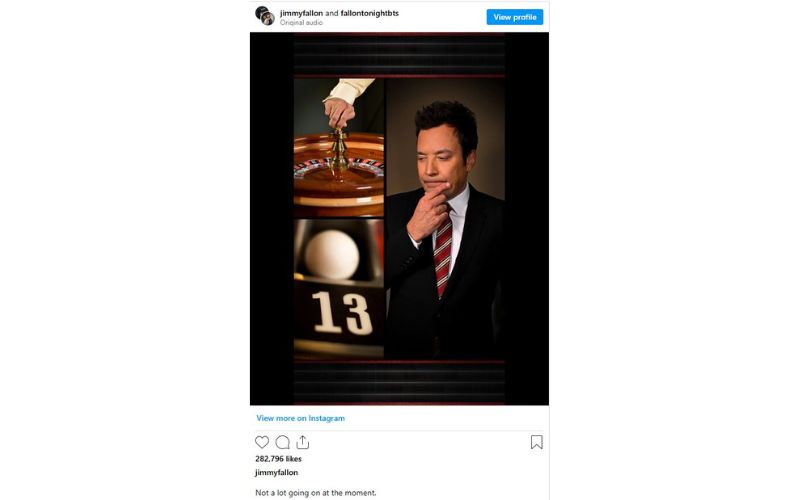Open the overlapping profile avatars in the header
Screen dimensions: 800x500
pos(265,16)
